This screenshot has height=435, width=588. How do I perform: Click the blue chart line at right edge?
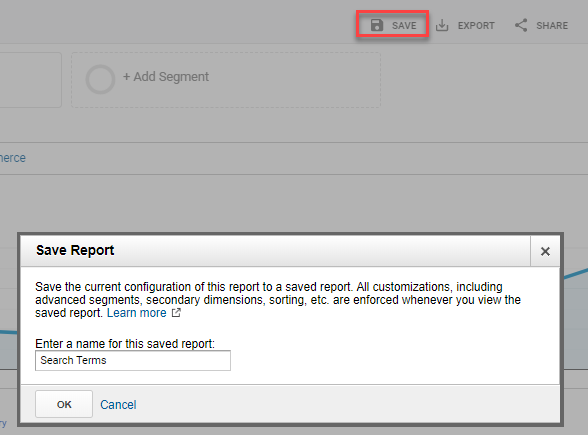click(576, 273)
